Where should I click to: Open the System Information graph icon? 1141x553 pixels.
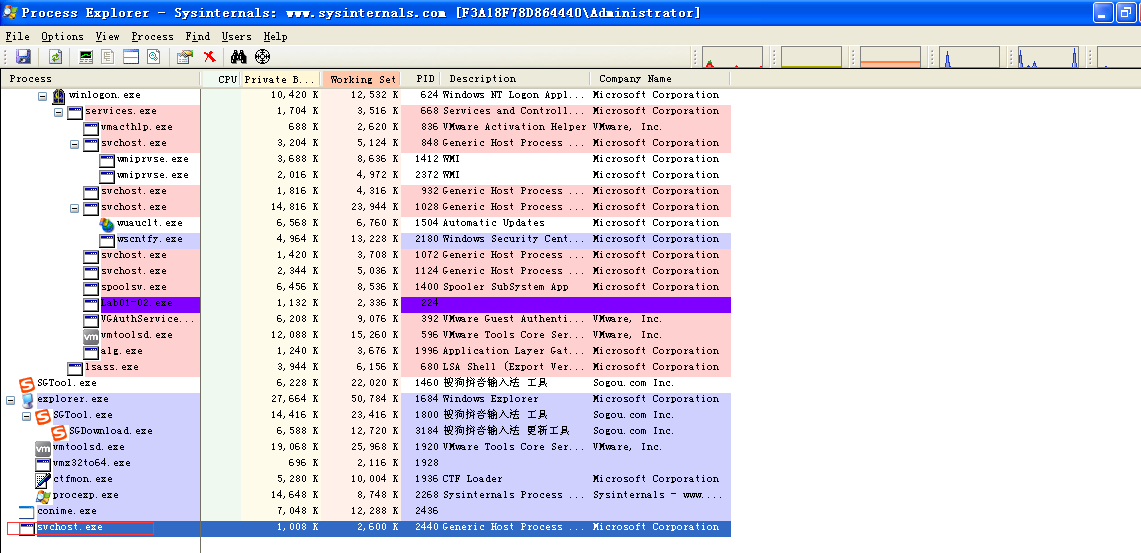tap(86, 57)
